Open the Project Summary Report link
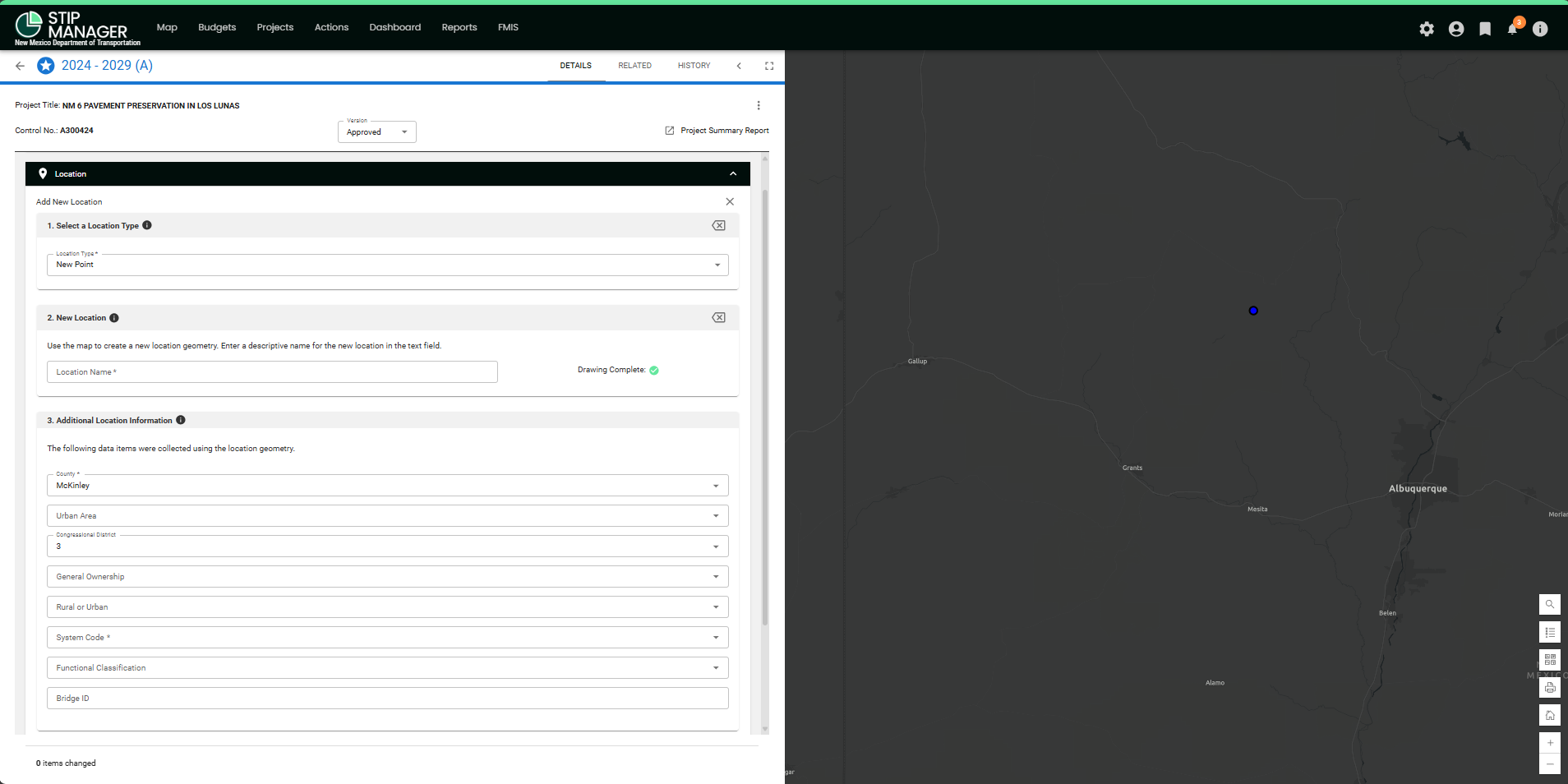The image size is (1568, 784). [717, 131]
